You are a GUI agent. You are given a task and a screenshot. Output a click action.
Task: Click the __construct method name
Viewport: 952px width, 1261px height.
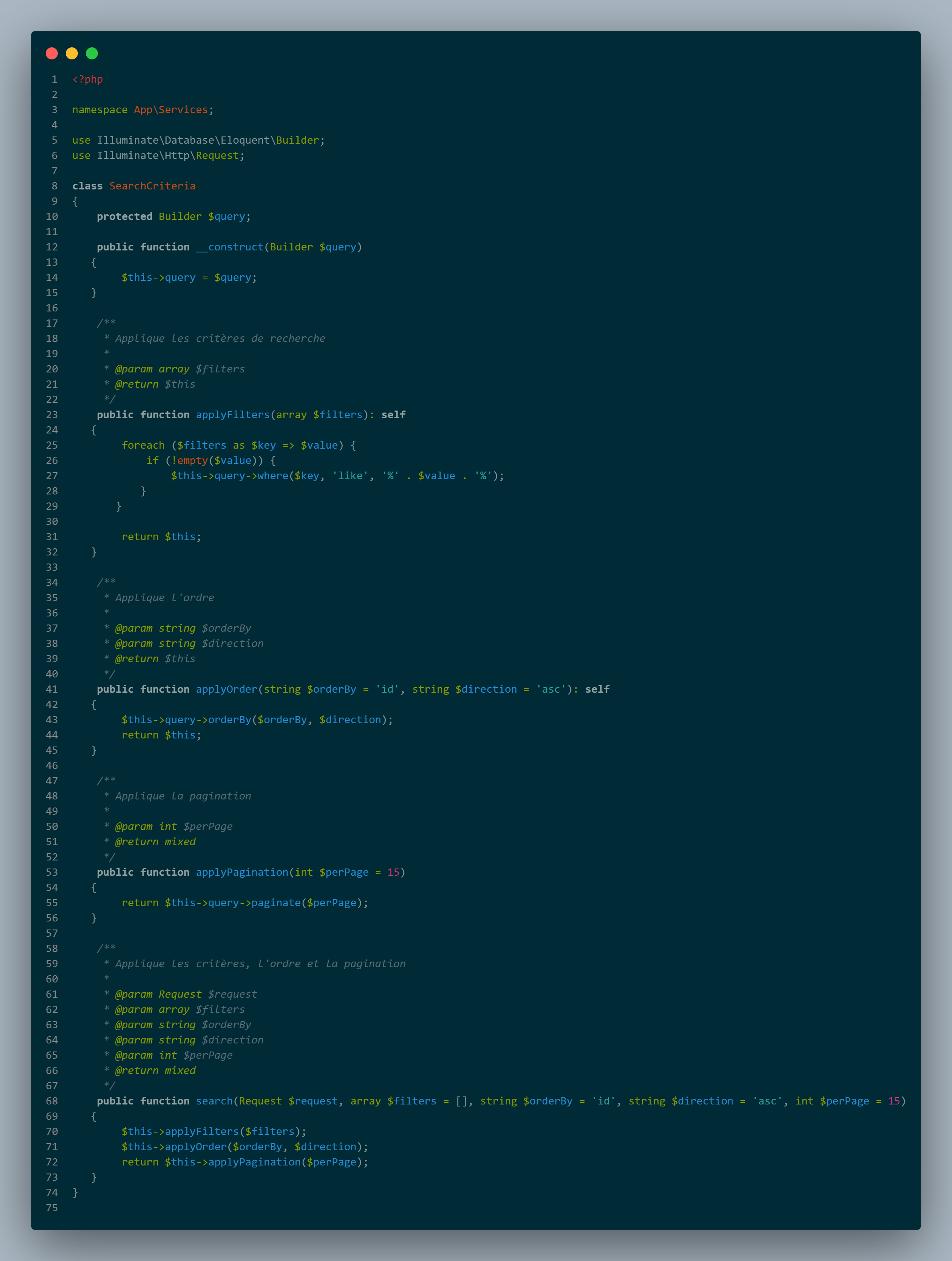tap(230, 247)
